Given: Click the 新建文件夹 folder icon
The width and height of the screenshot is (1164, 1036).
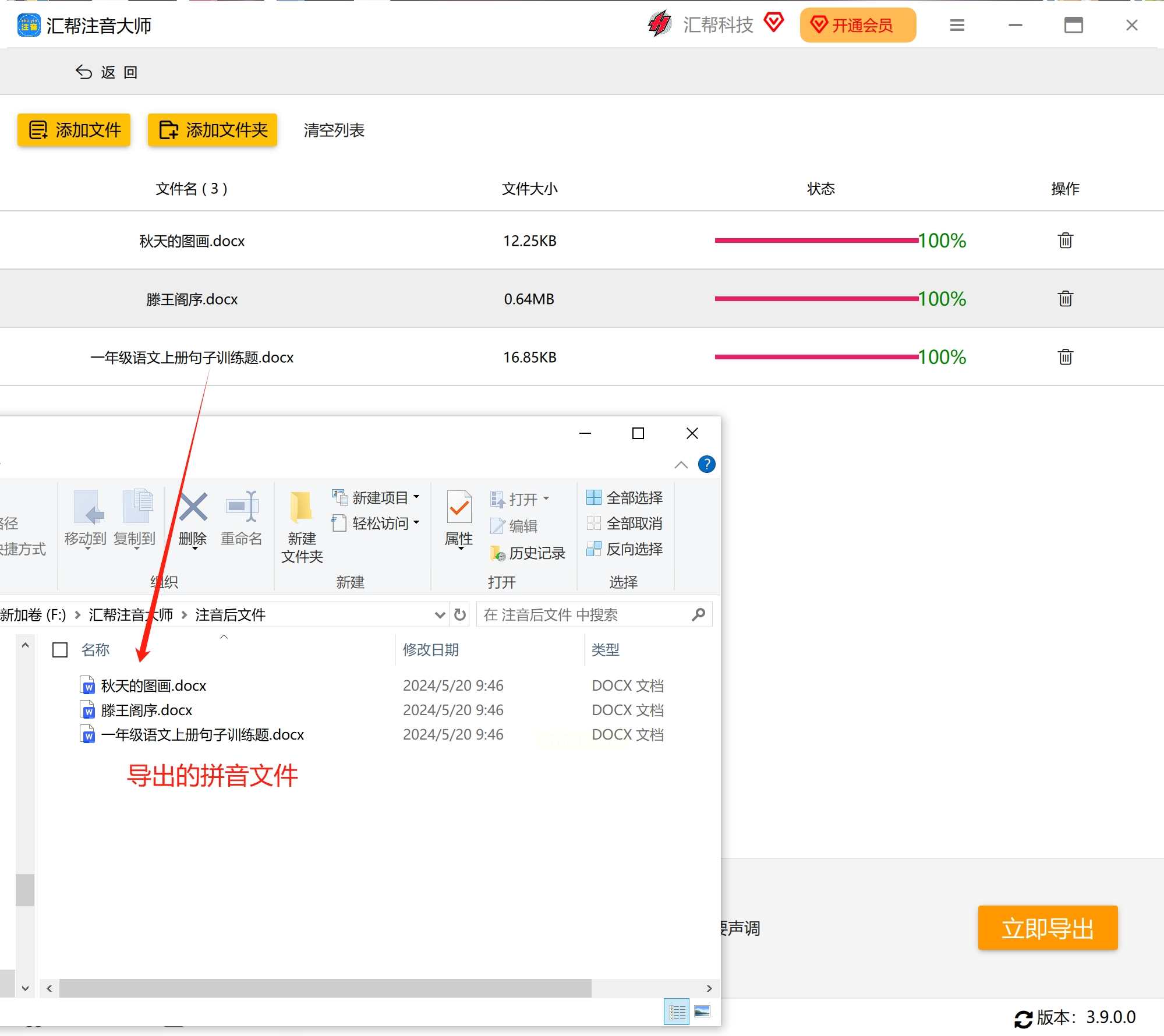Looking at the screenshot, I should click(x=302, y=507).
